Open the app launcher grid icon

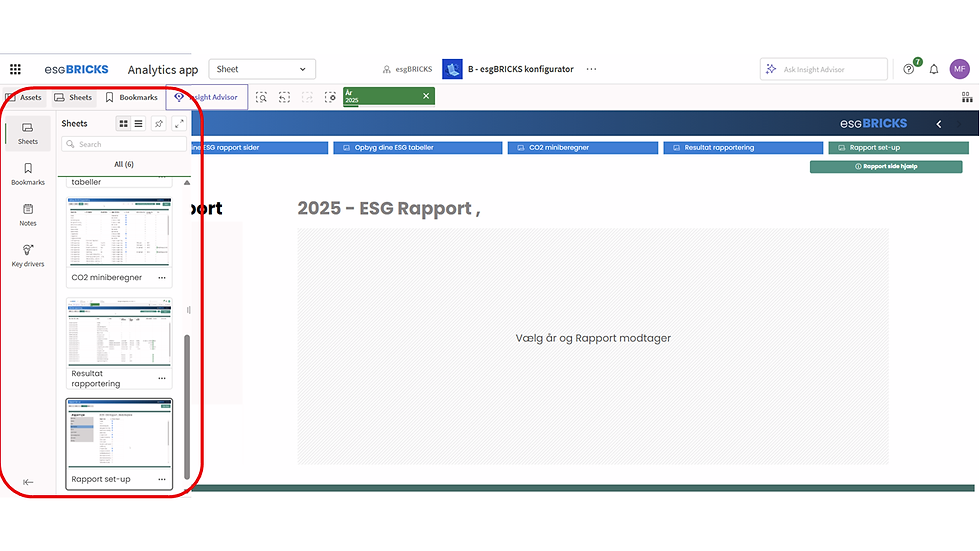tap(15, 69)
